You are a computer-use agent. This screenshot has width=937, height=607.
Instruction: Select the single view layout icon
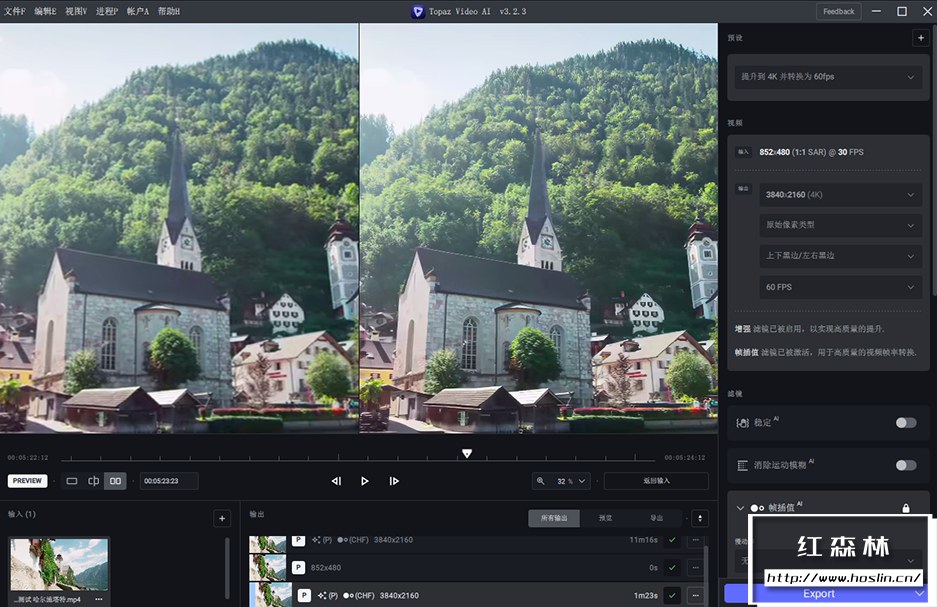[72, 481]
